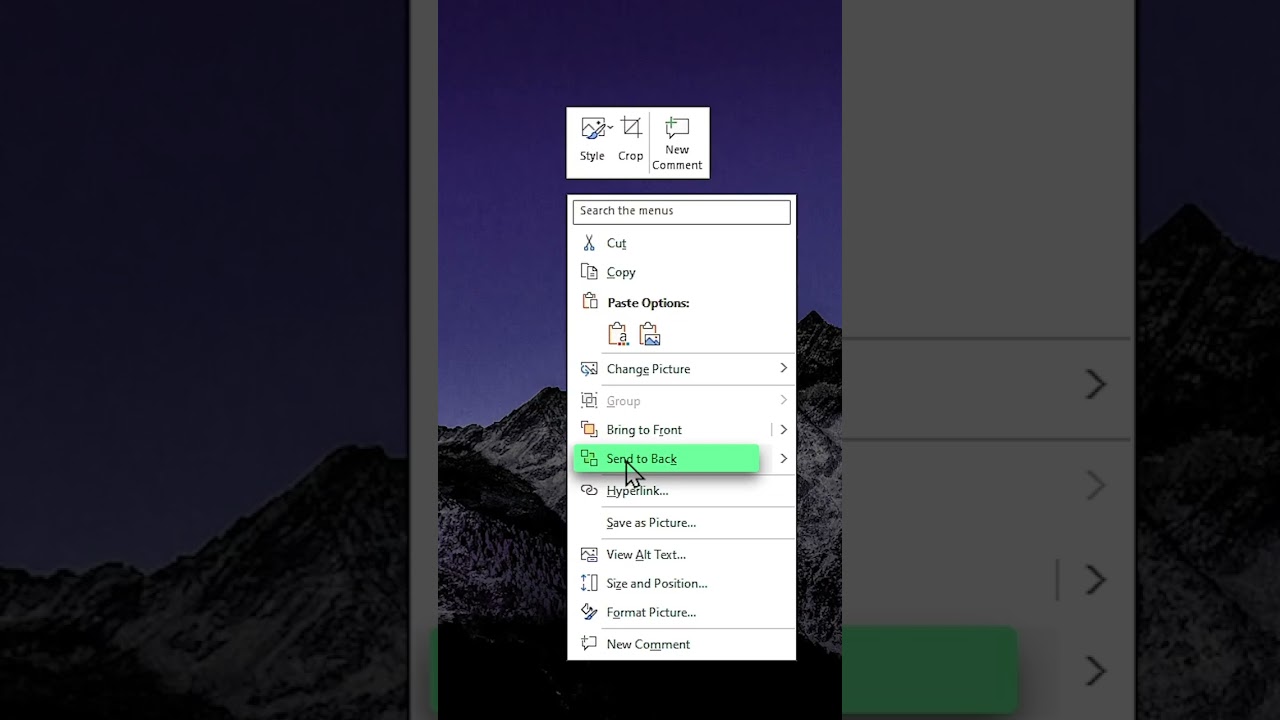Open Format Picture... from context menu

tap(682, 613)
